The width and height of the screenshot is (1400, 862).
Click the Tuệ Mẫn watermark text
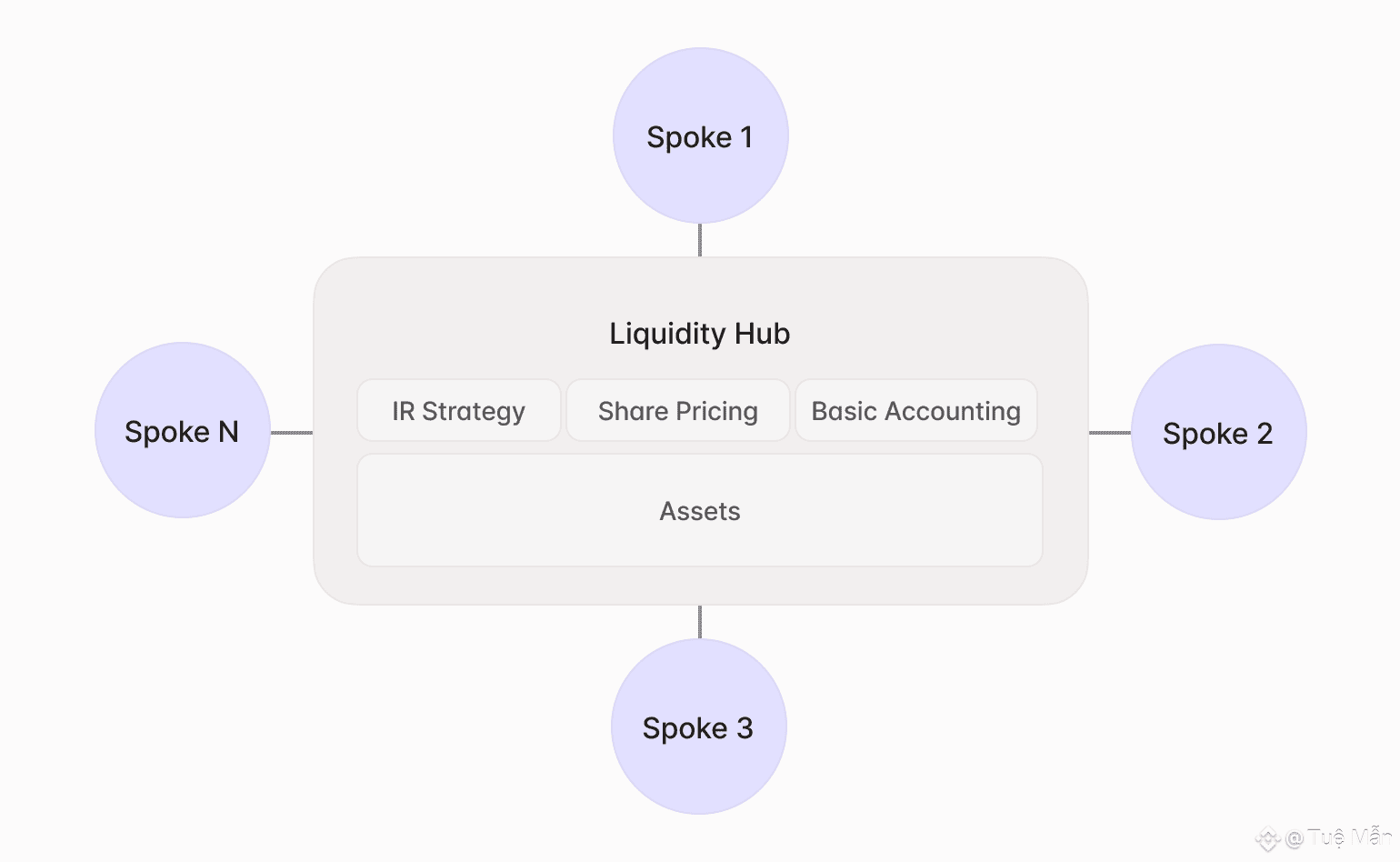[1349, 837]
